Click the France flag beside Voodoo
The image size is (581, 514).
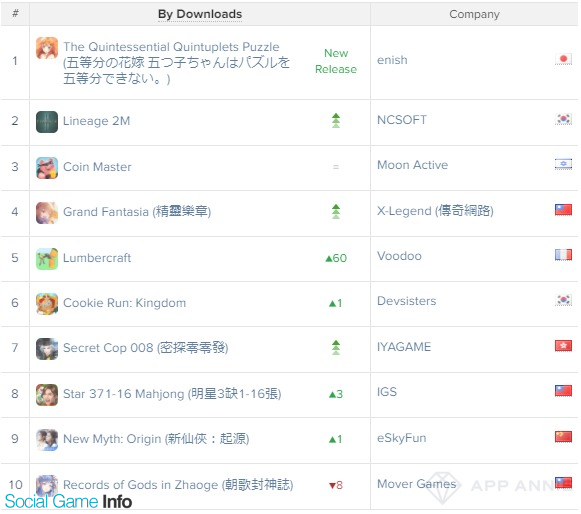click(563, 255)
